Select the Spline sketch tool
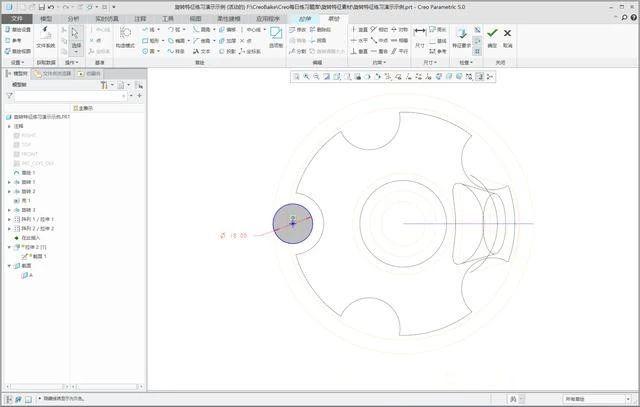 click(176, 51)
